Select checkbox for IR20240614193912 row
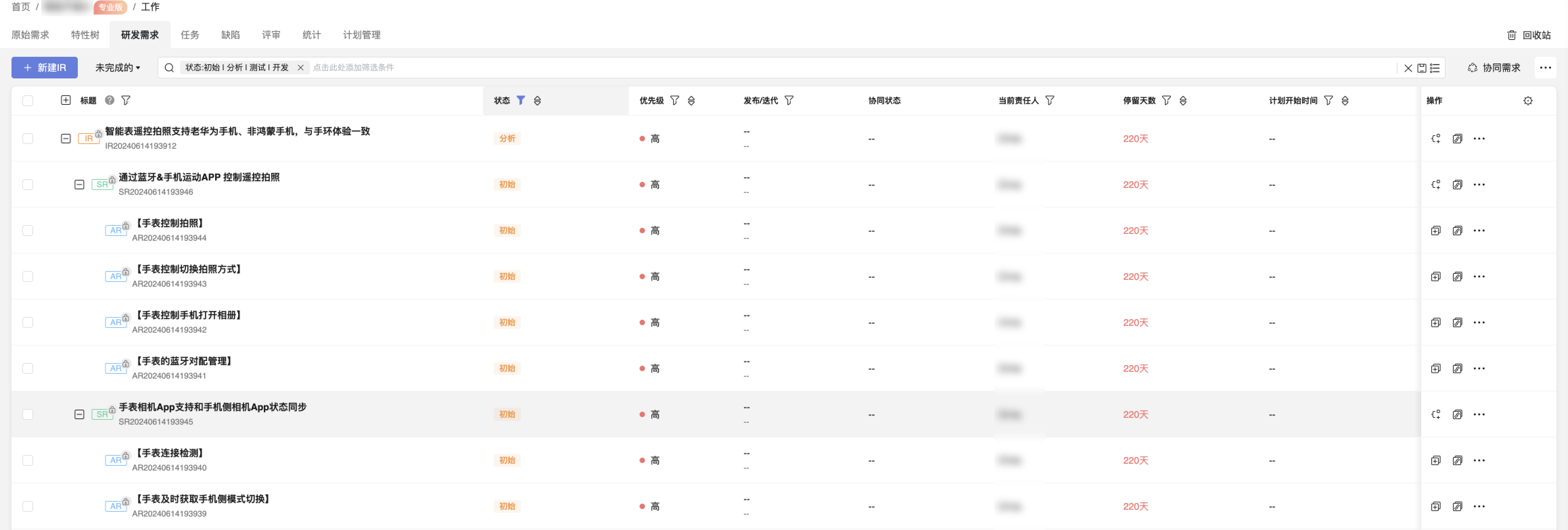1568x530 pixels. point(27,139)
